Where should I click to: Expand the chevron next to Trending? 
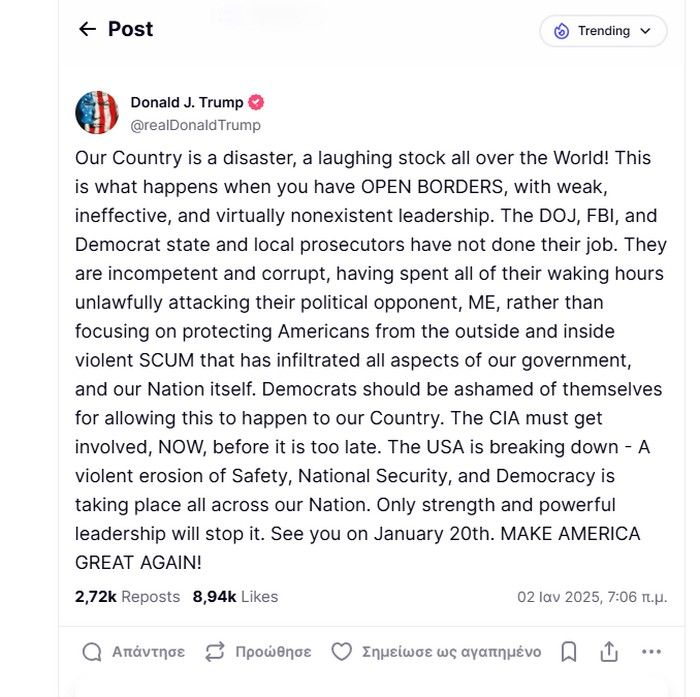(645, 31)
